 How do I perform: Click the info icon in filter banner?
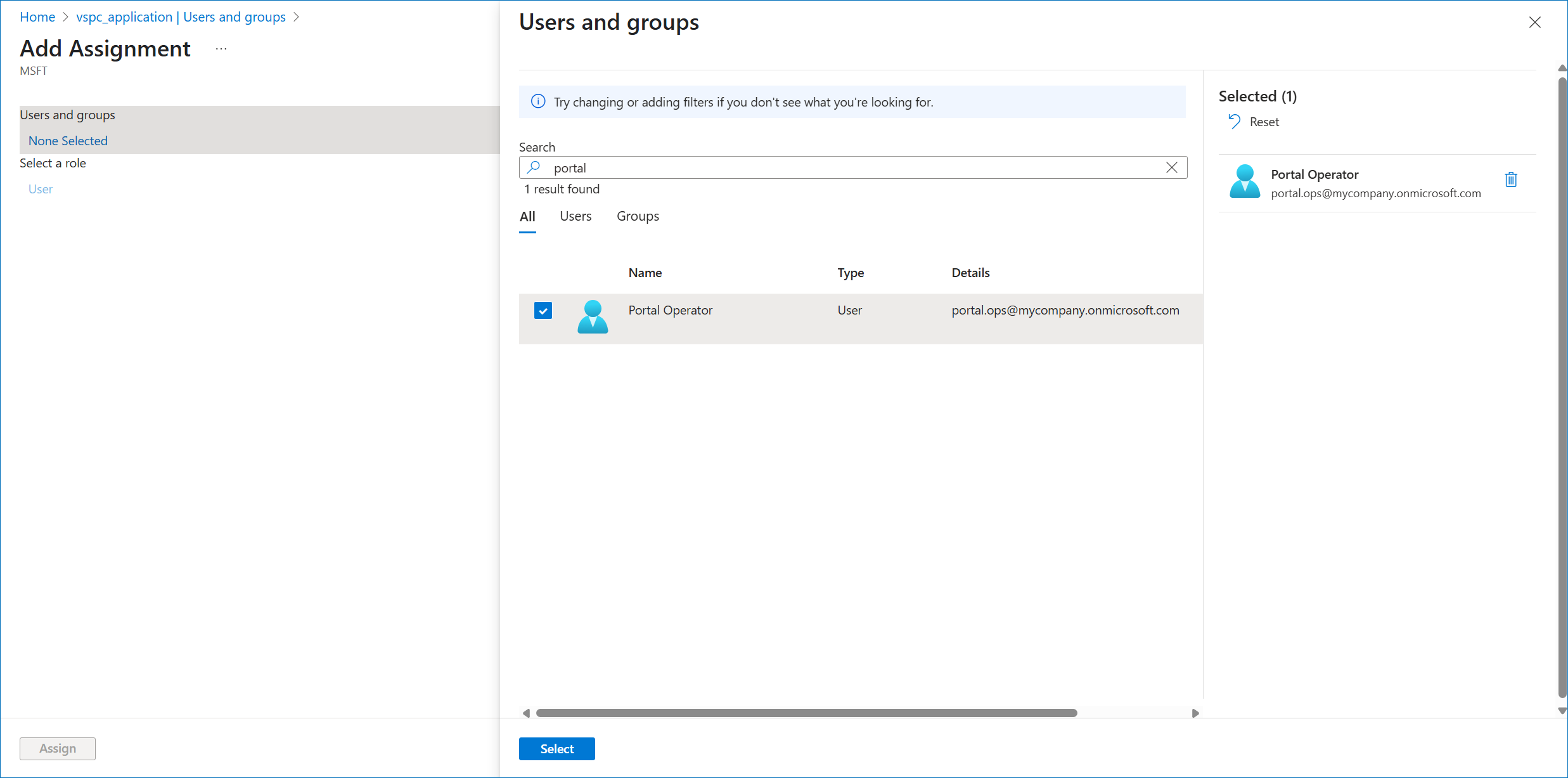538,101
